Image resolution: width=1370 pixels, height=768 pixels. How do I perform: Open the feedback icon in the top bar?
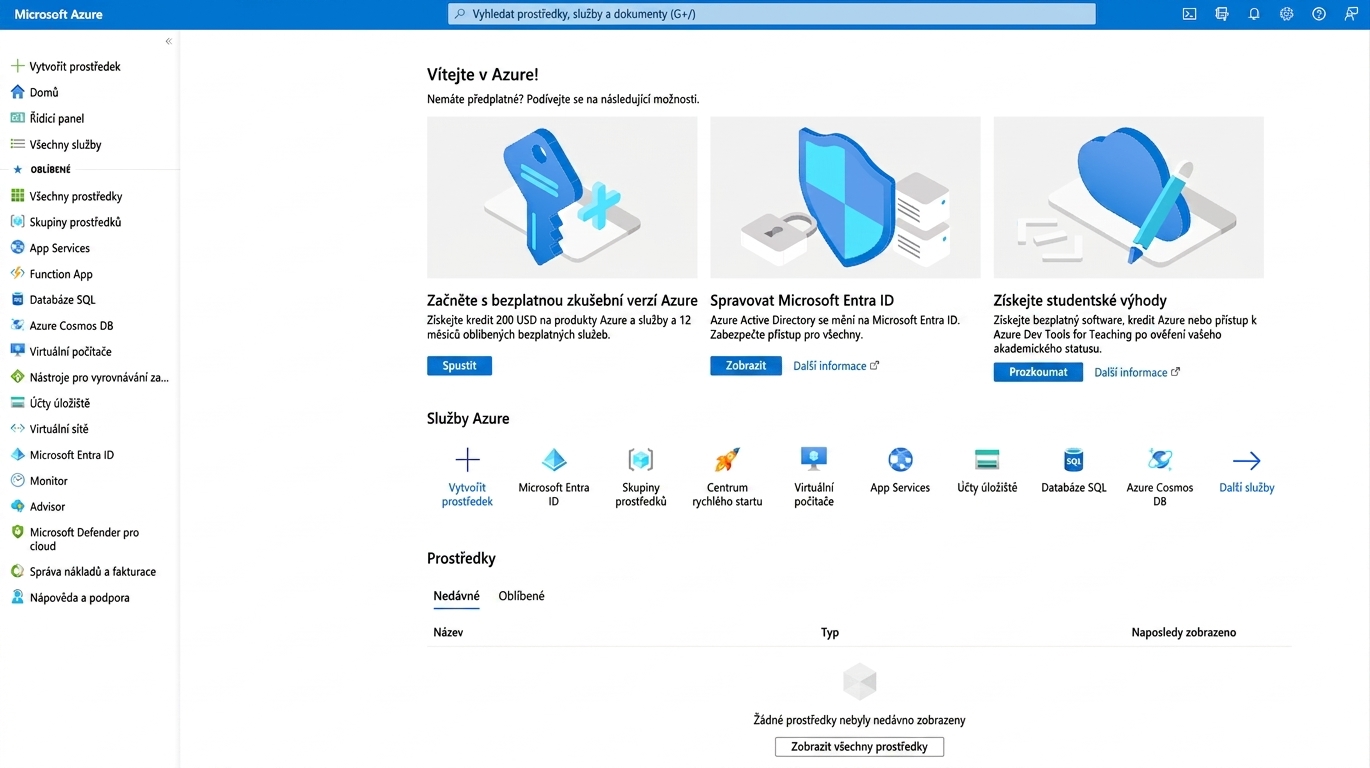[1351, 14]
